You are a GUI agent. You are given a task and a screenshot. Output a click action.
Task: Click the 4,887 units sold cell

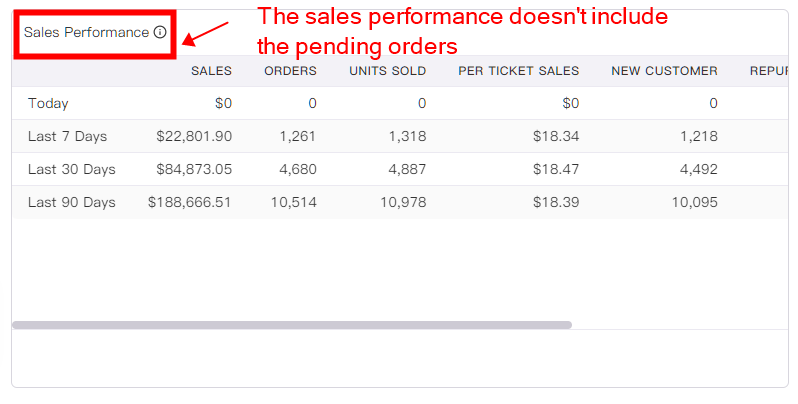coord(407,169)
